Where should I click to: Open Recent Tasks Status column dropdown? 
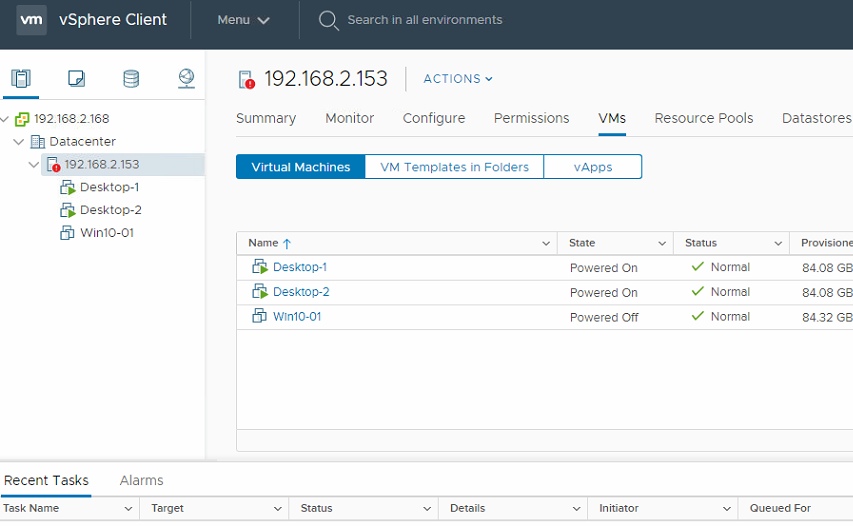pyautogui.click(x=427, y=509)
